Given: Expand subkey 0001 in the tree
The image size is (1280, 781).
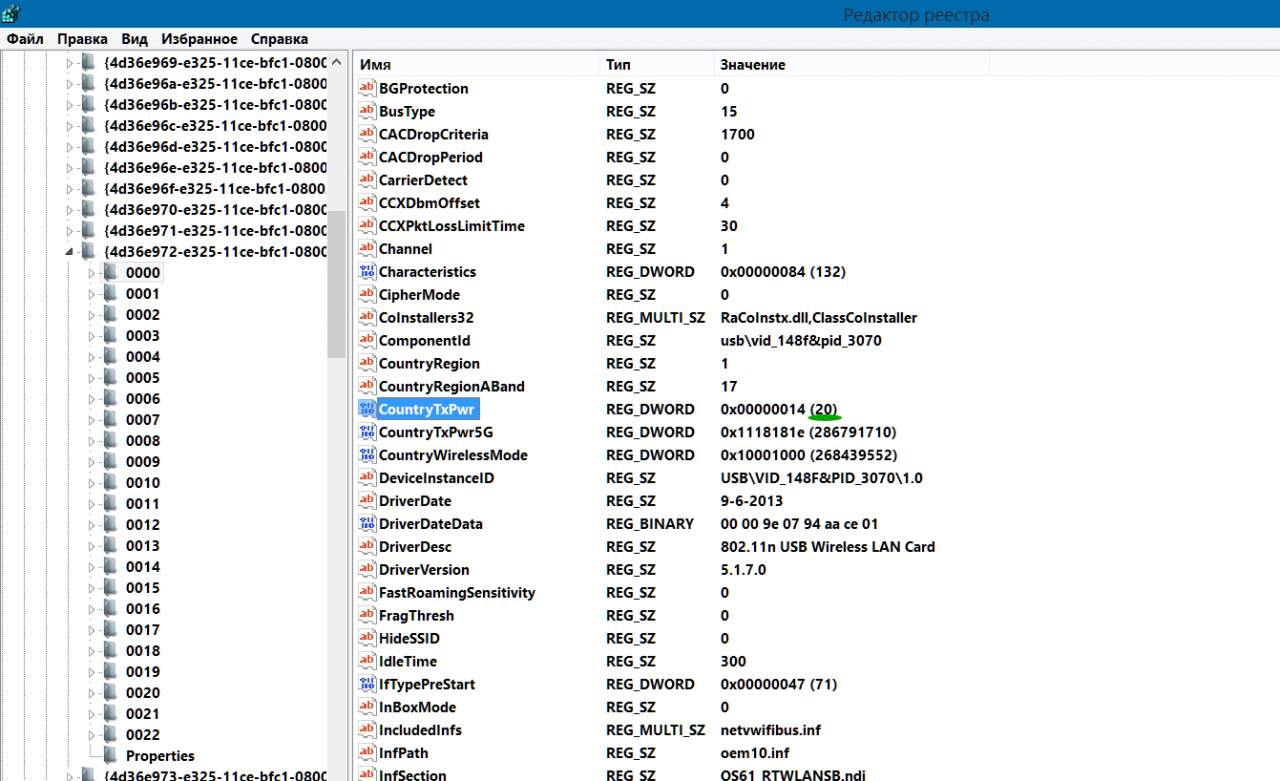Looking at the screenshot, I should [92, 294].
